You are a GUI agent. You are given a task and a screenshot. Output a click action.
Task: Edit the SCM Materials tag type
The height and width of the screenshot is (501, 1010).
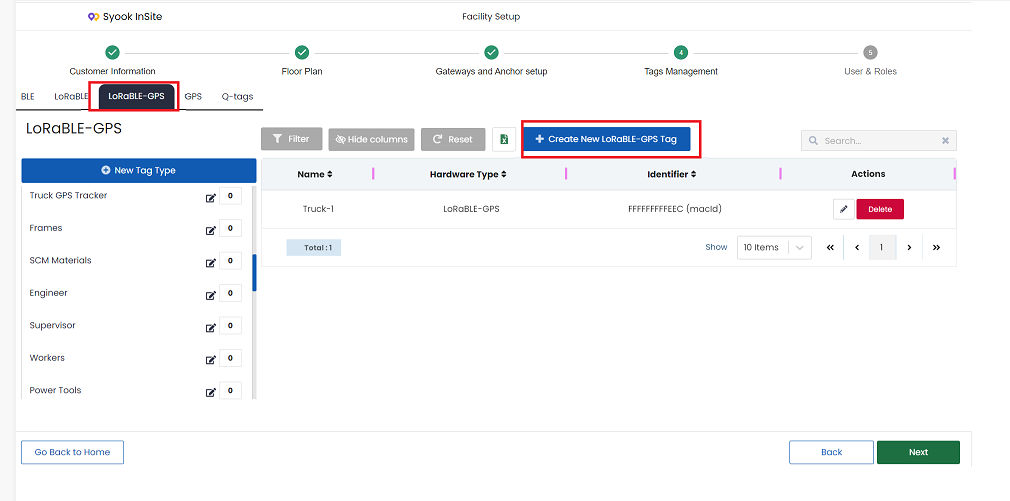coord(211,263)
